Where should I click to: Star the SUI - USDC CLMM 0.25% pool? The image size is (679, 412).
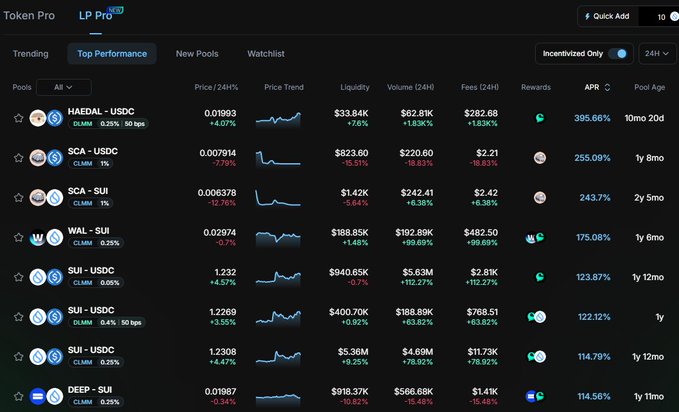[18, 357]
